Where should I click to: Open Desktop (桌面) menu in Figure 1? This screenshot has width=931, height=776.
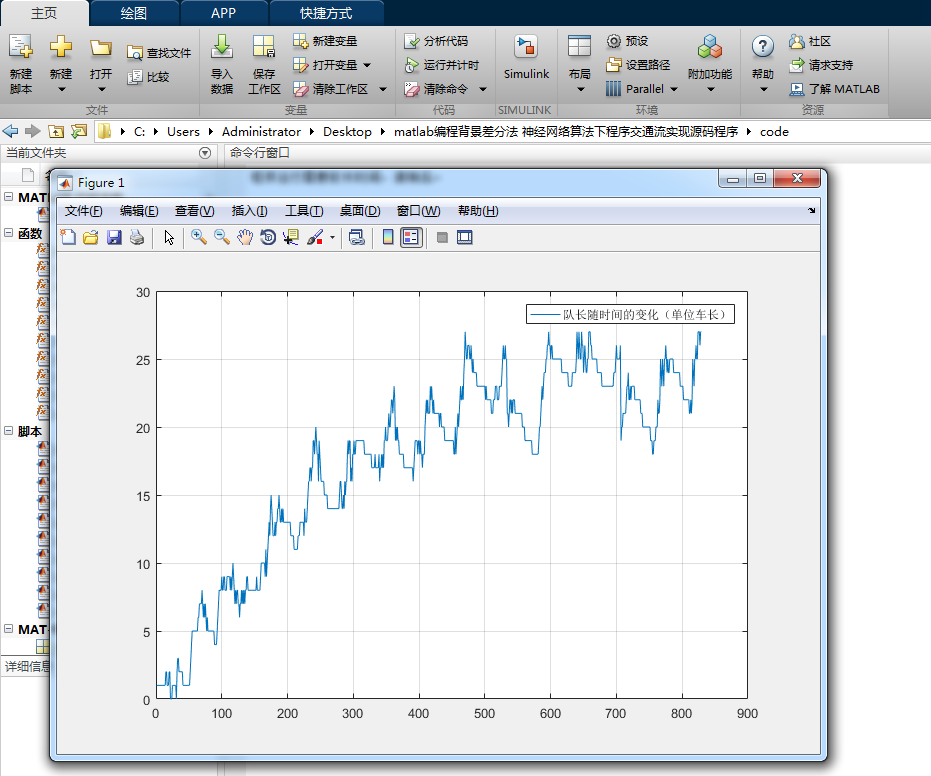click(360, 211)
